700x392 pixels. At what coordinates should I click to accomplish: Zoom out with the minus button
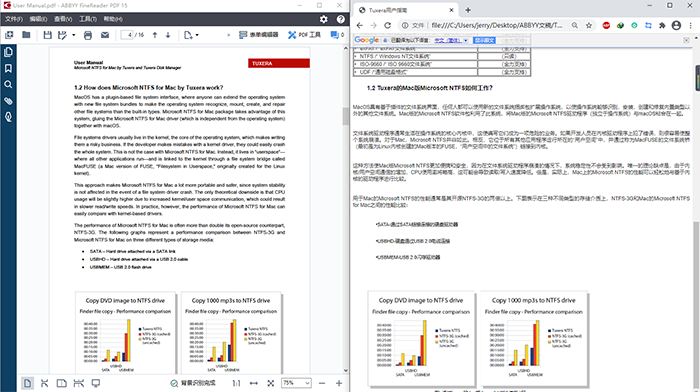322,383
